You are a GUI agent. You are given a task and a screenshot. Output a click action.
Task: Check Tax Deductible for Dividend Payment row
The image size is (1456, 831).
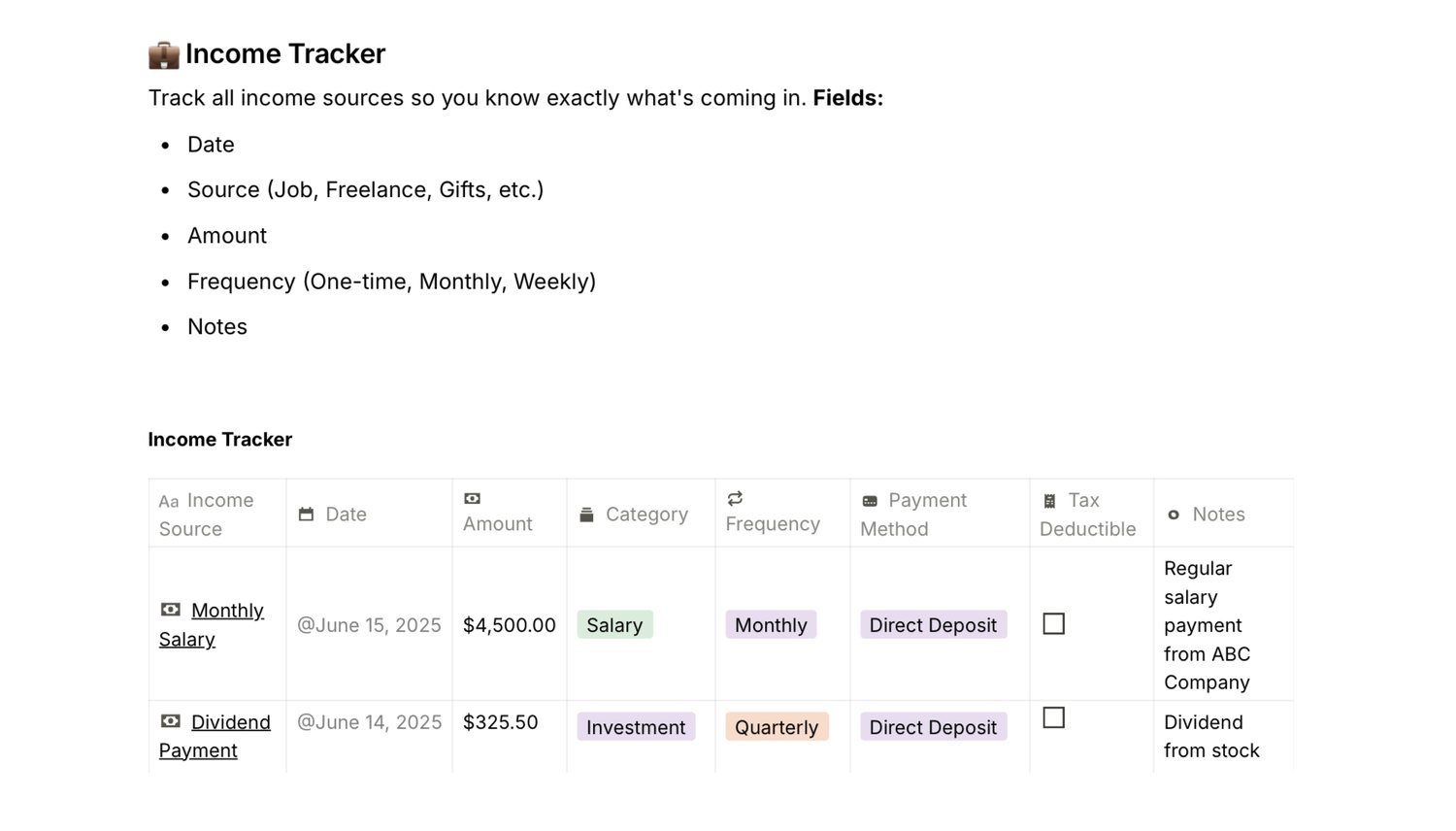(x=1053, y=718)
